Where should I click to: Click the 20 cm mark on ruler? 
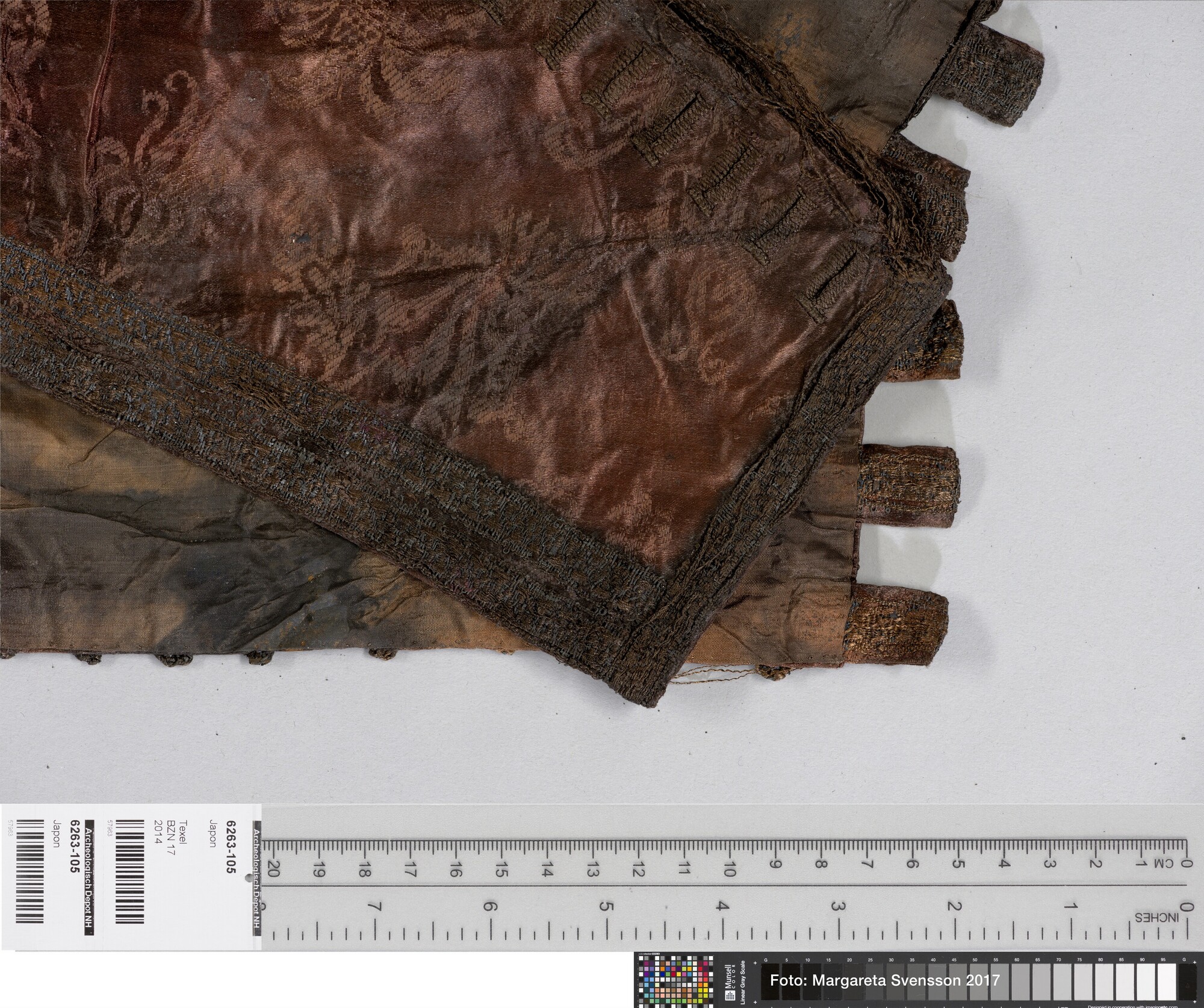273,870
